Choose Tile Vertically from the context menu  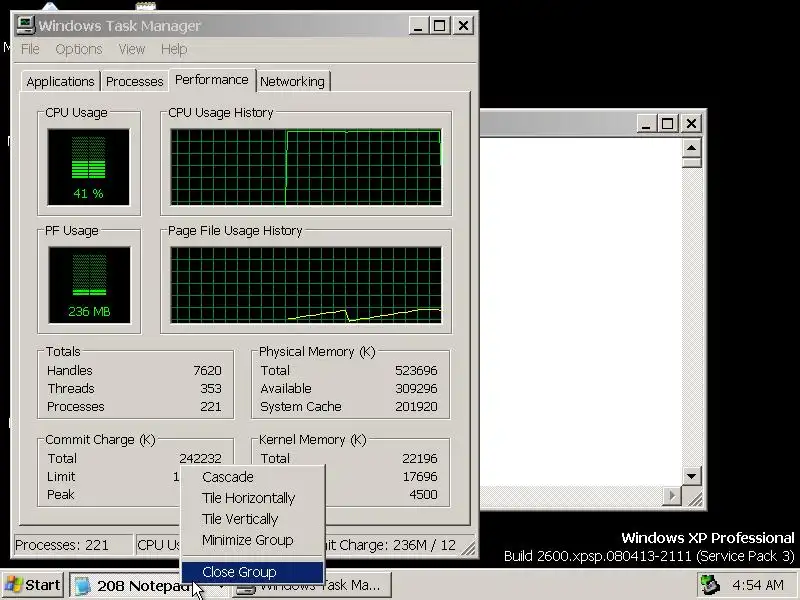[x=253, y=519]
